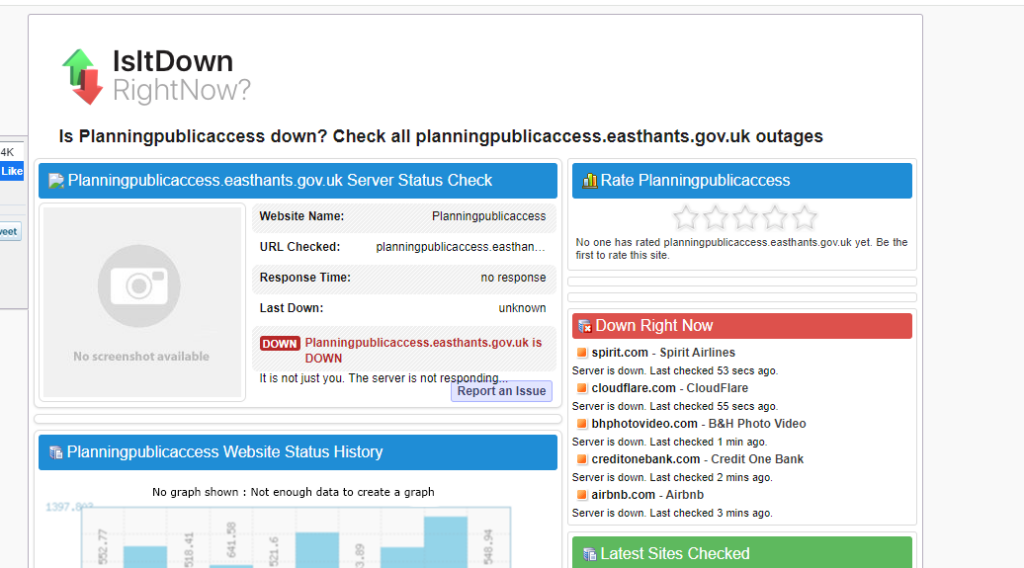
Task: Click the Down Right Now header icon
Action: pyautogui.click(x=584, y=326)
